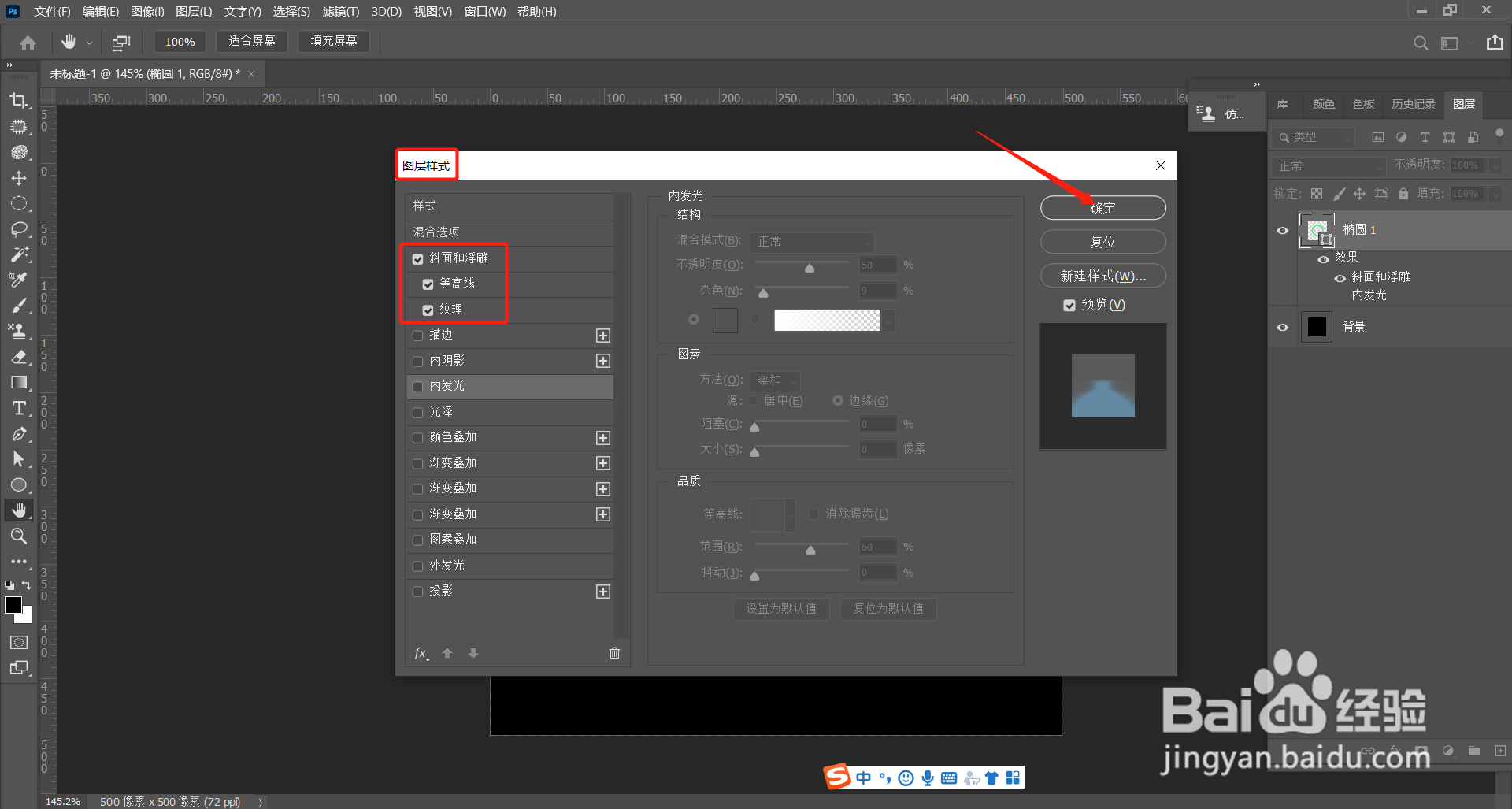Open the gradient picker dropdown arrow
The width and height of the screenshot is (1512, 809).
coord(888,321)
